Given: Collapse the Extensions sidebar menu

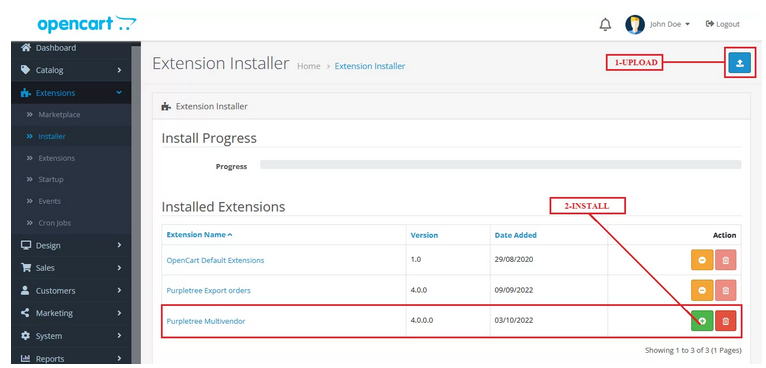Looking at the screenshot, I should pos(71,93).
